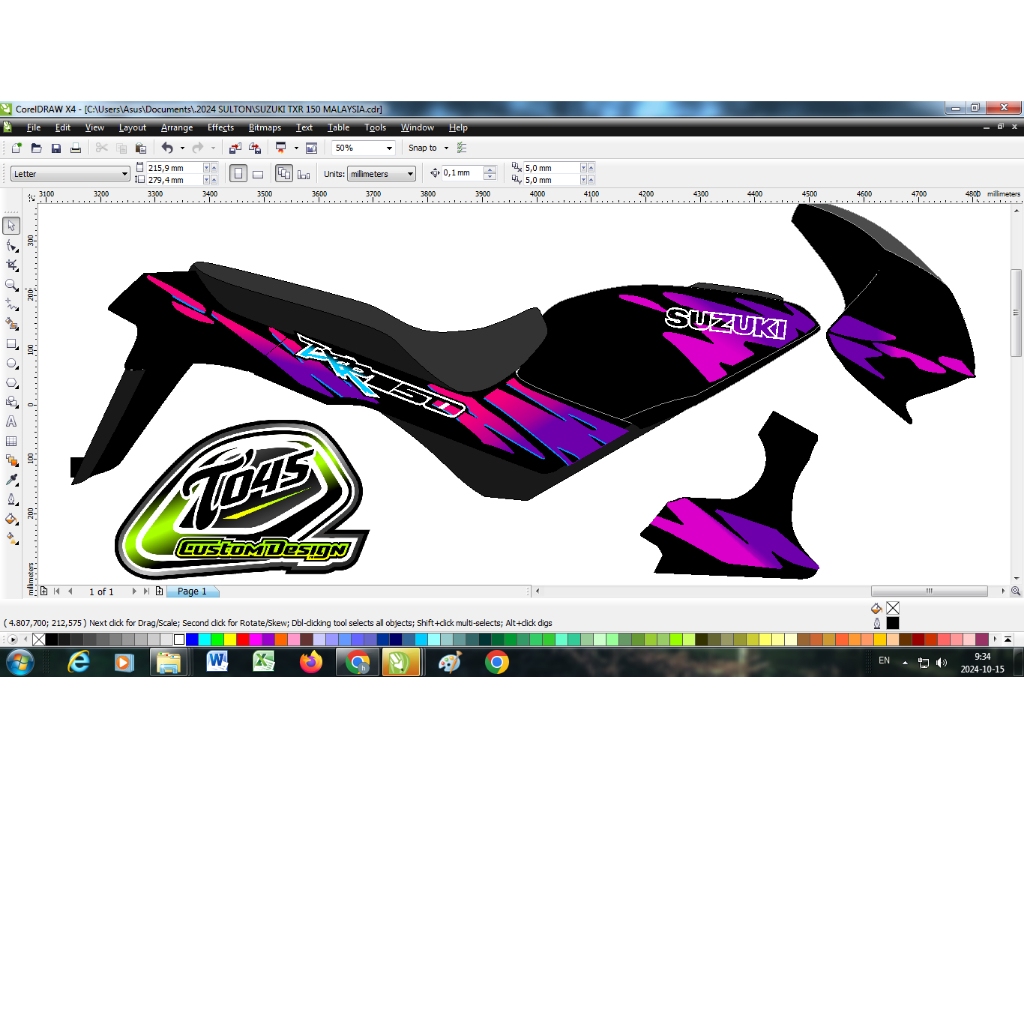
Task: Enable apply page size to all pages
Action: [283, 172]
